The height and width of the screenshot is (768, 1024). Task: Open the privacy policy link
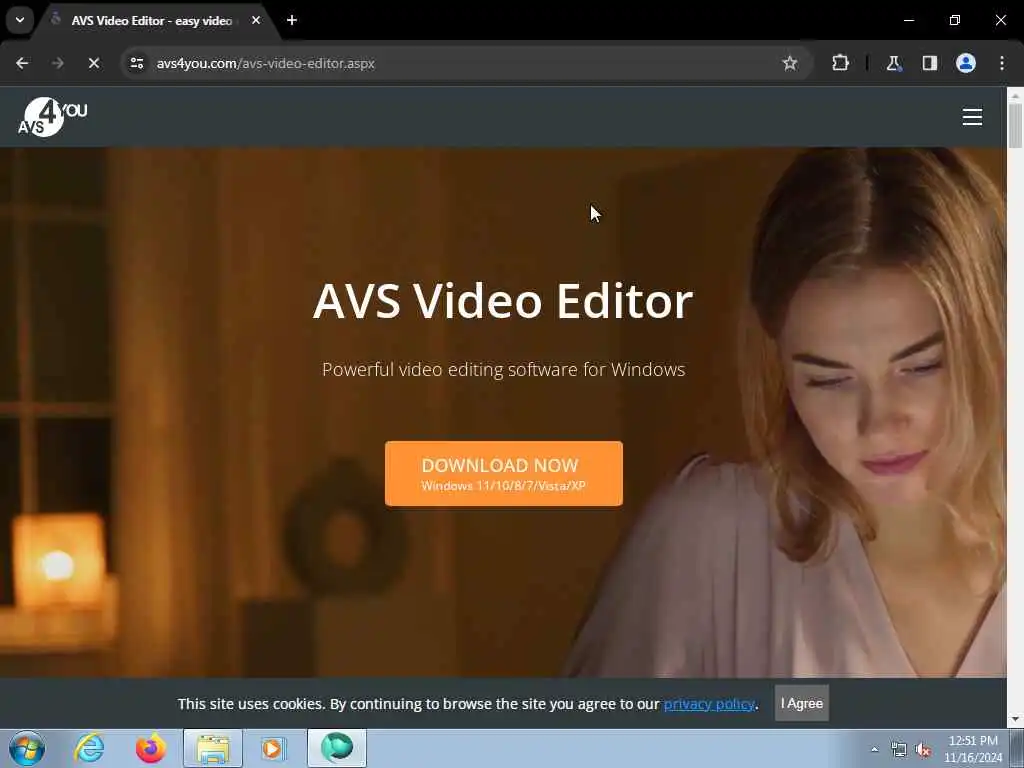coord(709,704)
